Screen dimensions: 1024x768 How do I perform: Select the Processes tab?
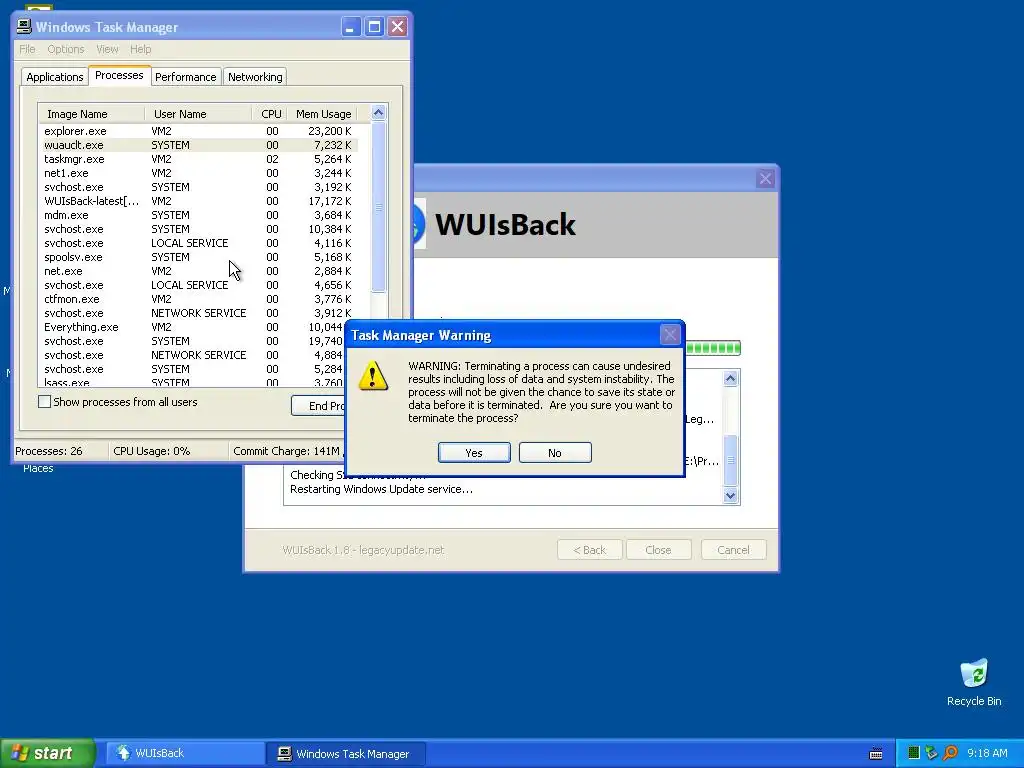120,75
